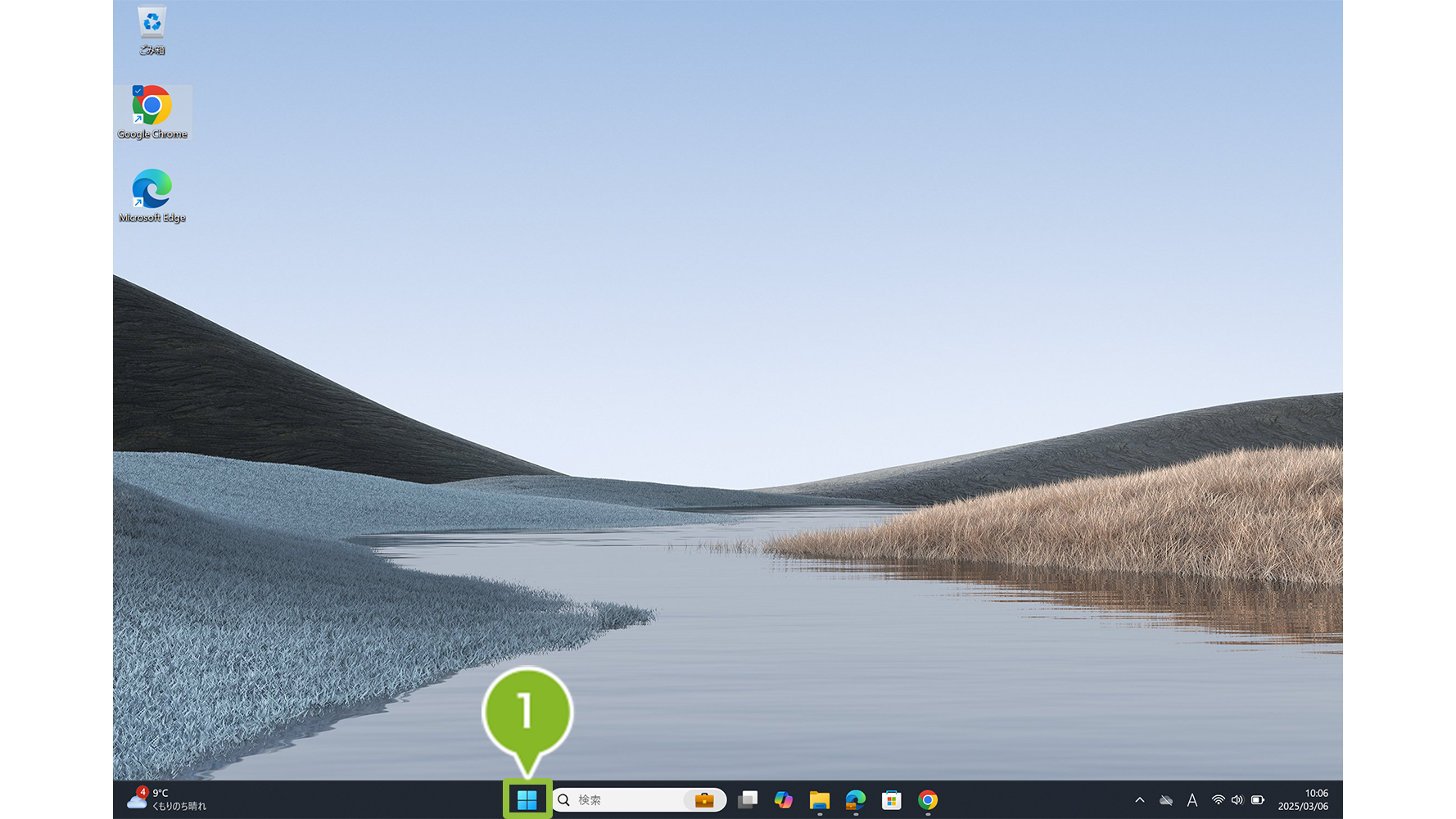Toggle the IME input mode A indicator
The width and height of the screenshot is (1456, 819).
click(x=1192, y=800)
